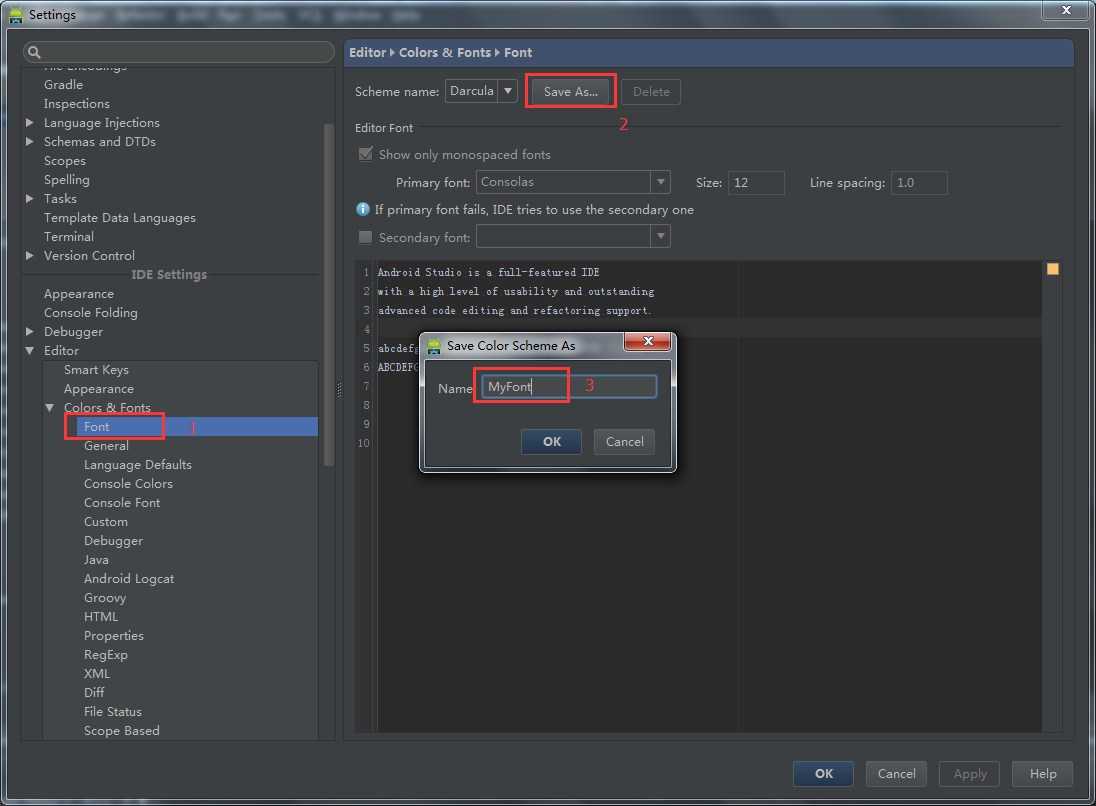Open Template Data Languages settings
This screenshot has width=1096, height=806.
tap(120, 217)
